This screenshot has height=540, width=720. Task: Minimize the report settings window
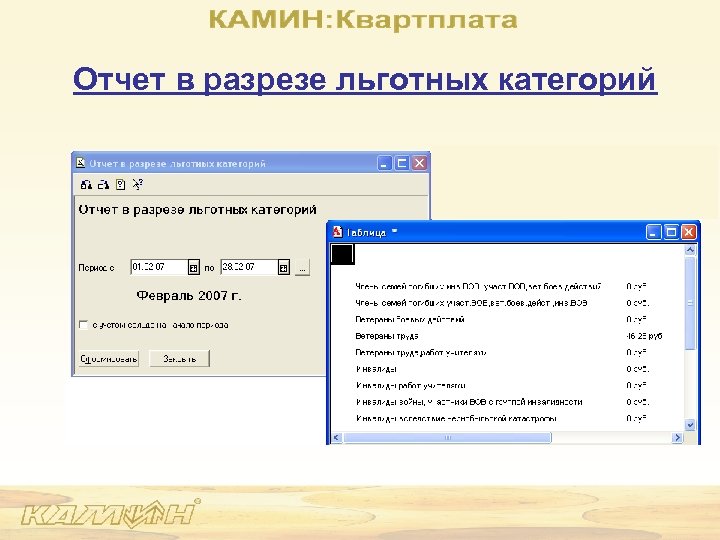(384, 163)
